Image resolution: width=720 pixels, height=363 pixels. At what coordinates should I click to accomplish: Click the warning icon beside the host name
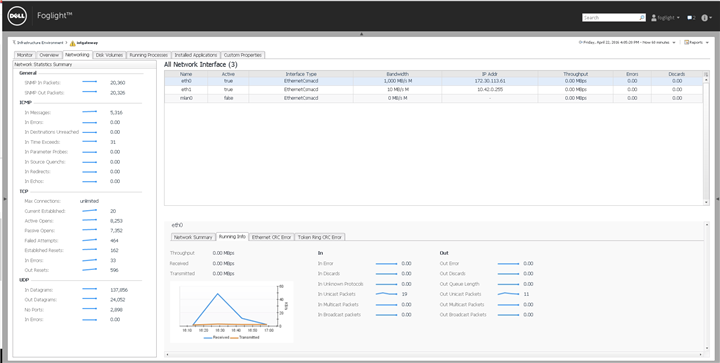(72, 43)
